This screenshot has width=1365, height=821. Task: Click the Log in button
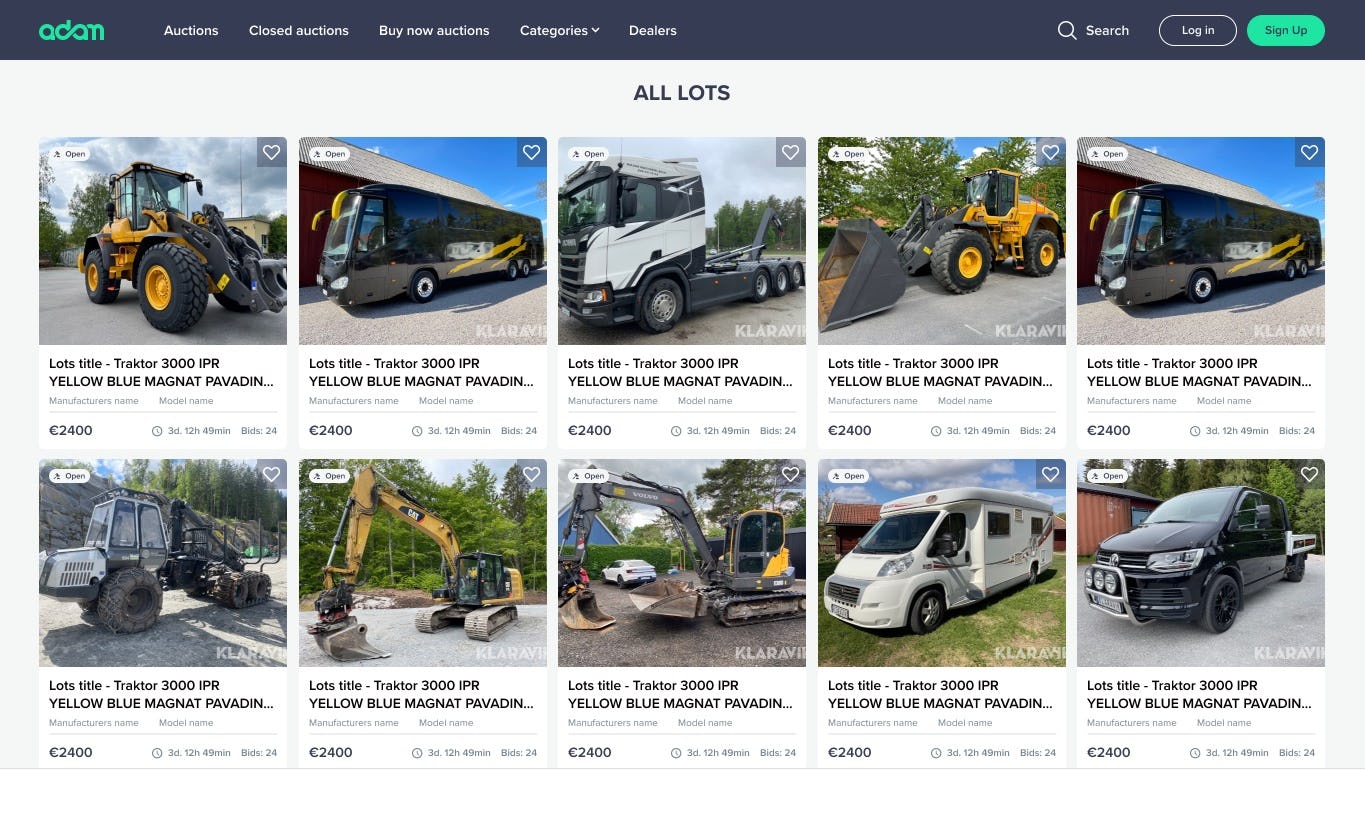1198,30
